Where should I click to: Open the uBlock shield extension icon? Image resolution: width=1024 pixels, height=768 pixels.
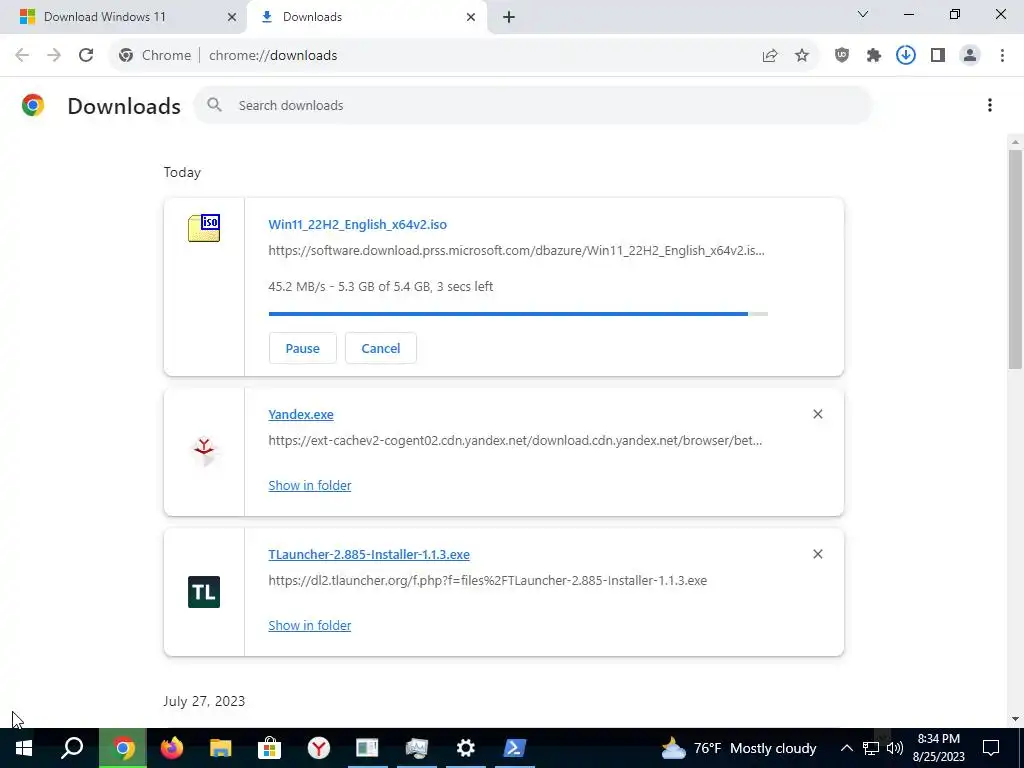842,56
